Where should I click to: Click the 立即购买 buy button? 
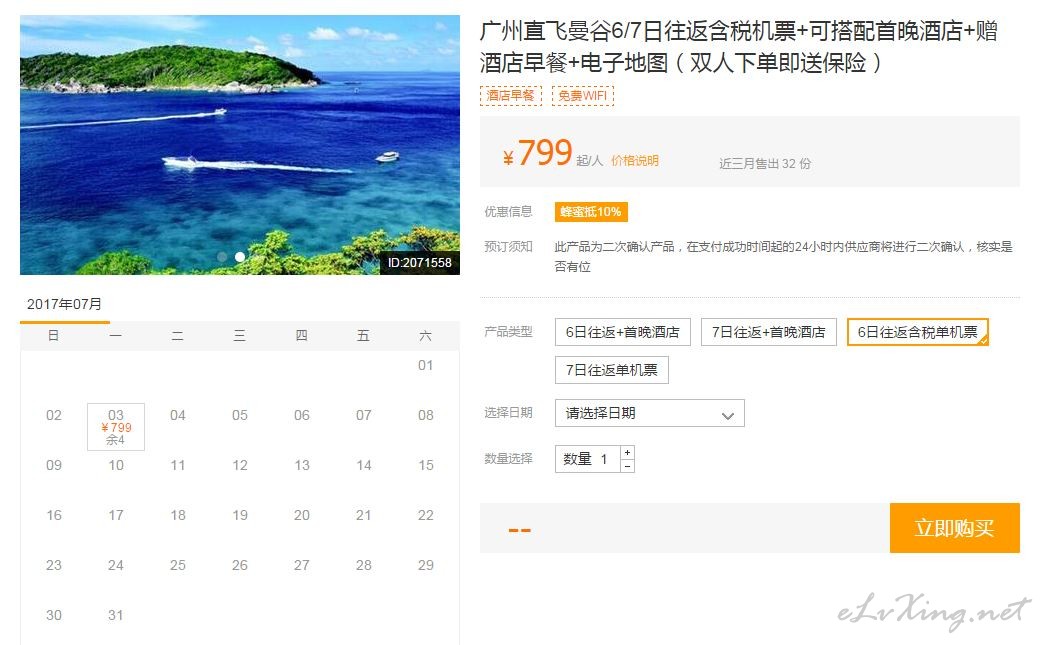tap(954, 528)
